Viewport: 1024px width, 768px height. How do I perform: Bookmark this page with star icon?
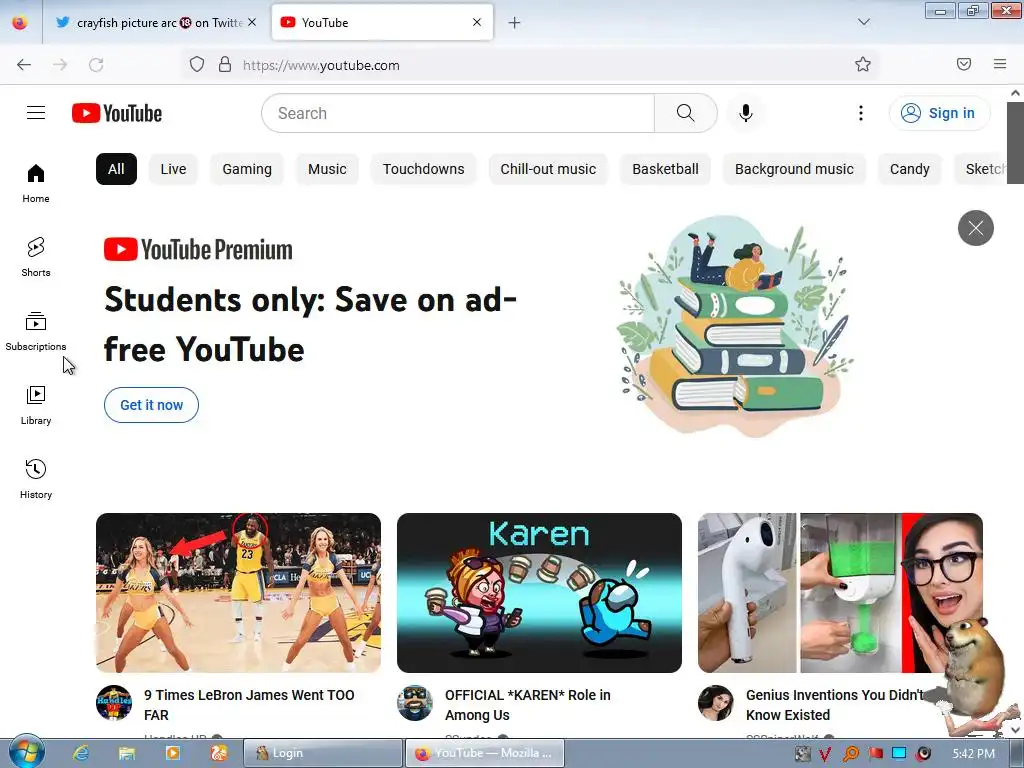863,65
